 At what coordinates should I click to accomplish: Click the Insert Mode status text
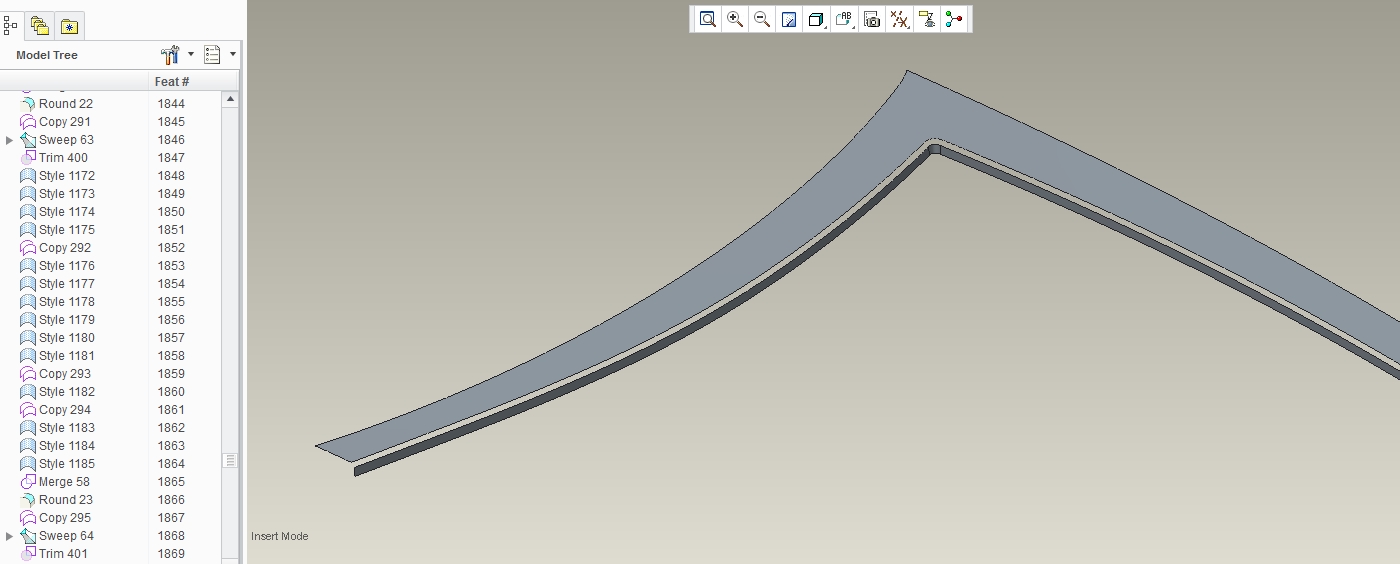(x=280, y=536)
